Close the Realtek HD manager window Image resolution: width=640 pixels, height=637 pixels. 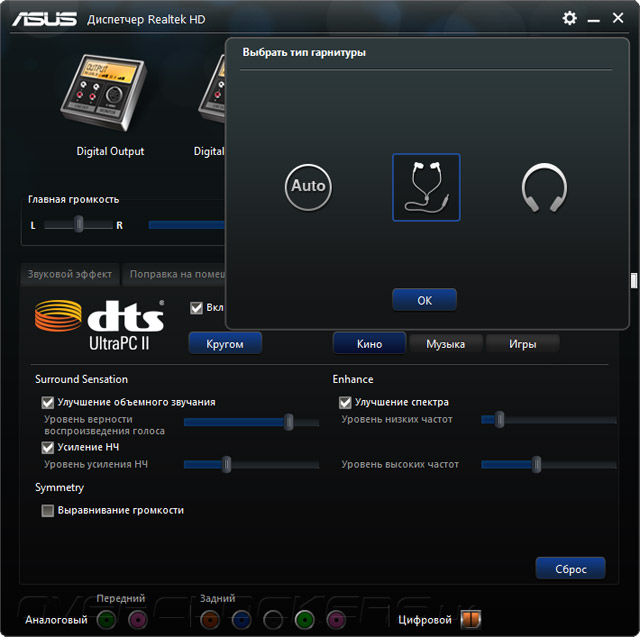tap(618, 18)
